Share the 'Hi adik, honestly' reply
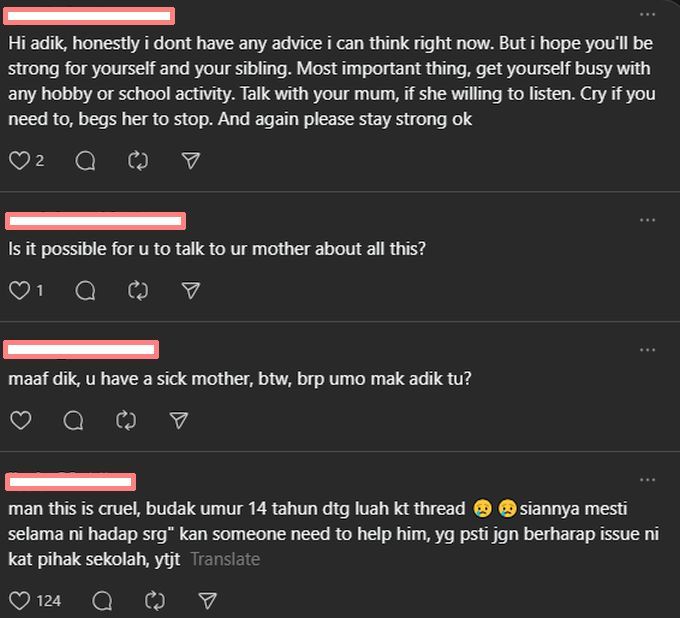The width and height of the screenshot is (680, 618). (x=190, y=160)
